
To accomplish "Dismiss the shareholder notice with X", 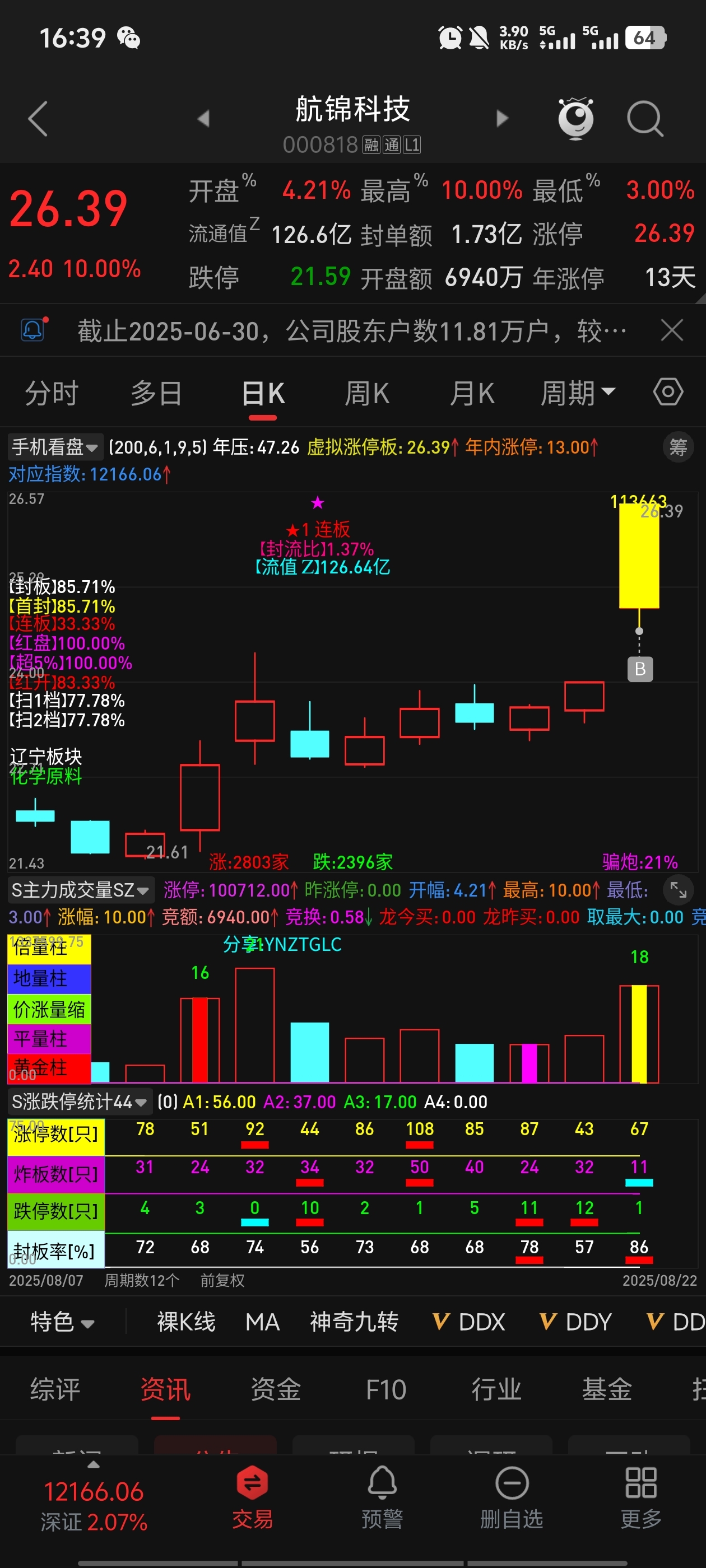I will coord(672,330).
